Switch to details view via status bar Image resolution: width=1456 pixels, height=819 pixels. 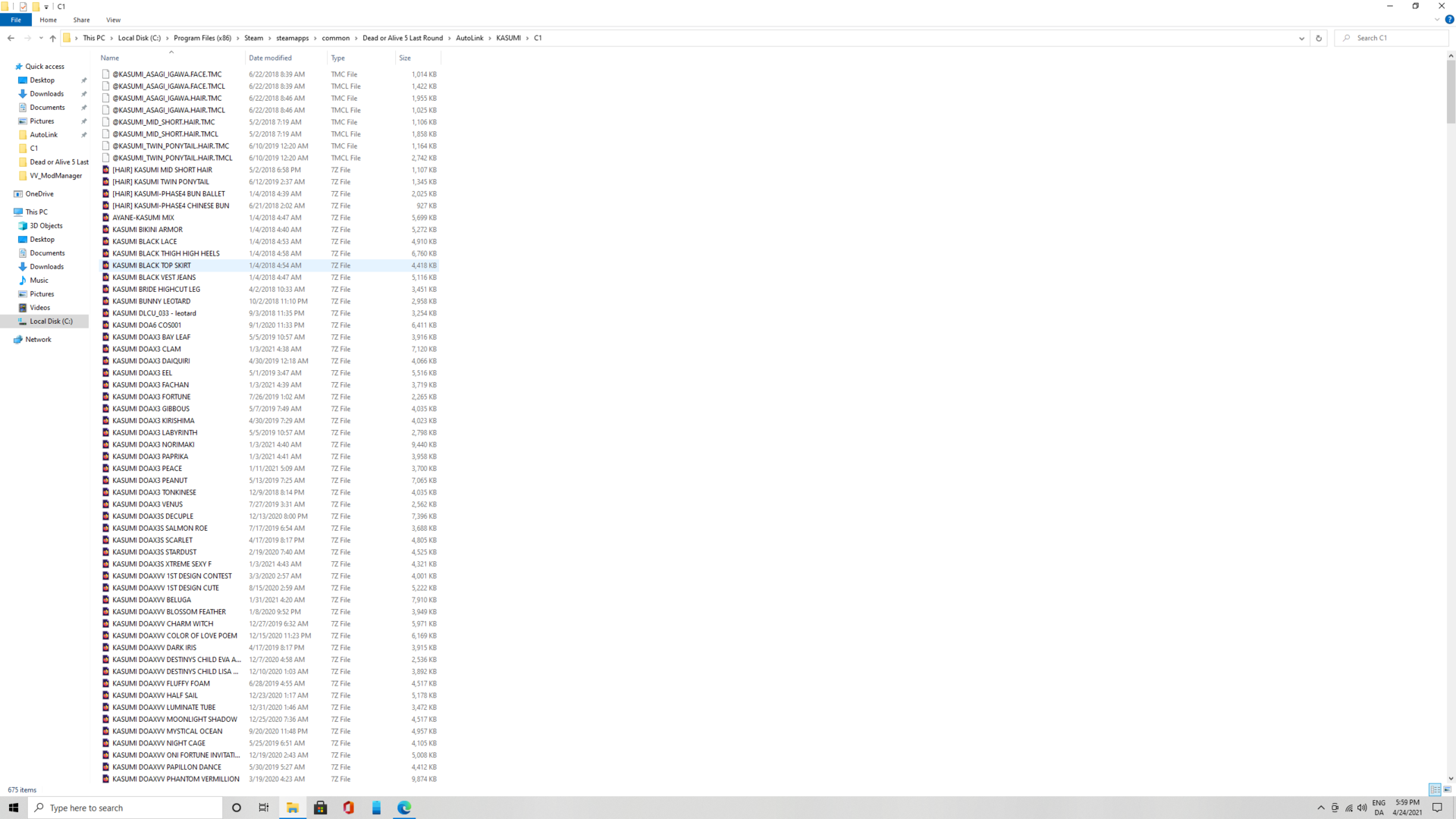1434,789
